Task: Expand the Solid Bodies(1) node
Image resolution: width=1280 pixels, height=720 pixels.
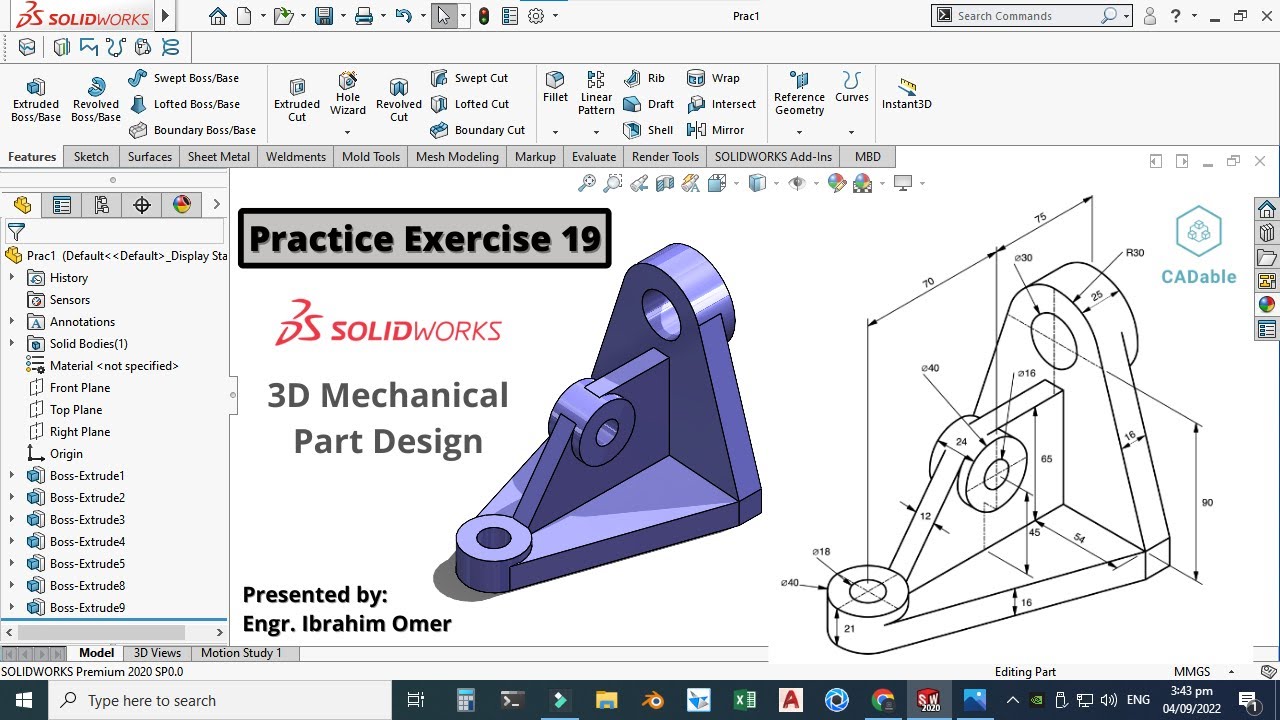Action: click(x=12, y=344)
